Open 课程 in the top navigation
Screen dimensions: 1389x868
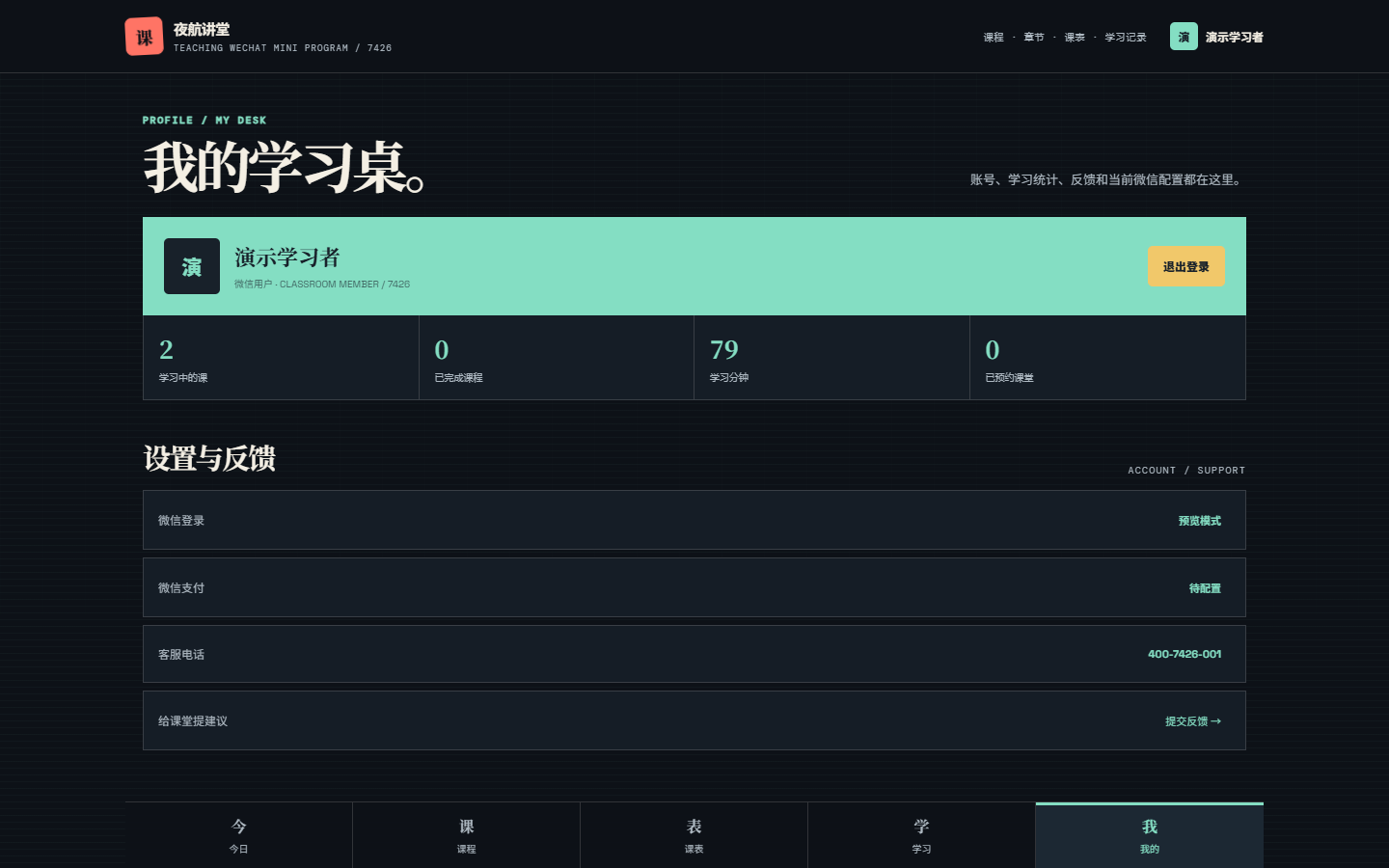tap(994, 38)
